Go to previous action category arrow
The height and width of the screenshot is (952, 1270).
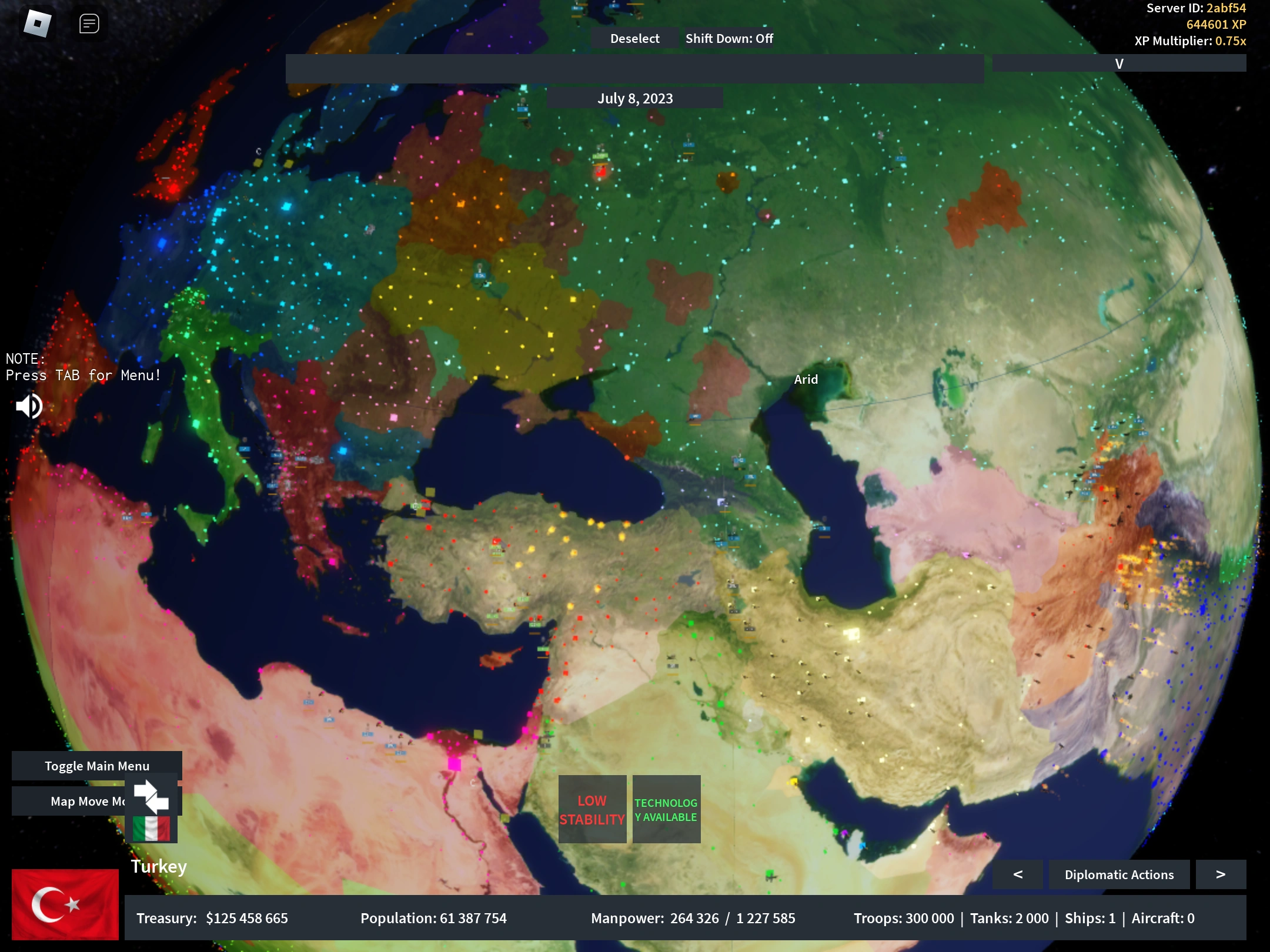tap(1018, 874)
